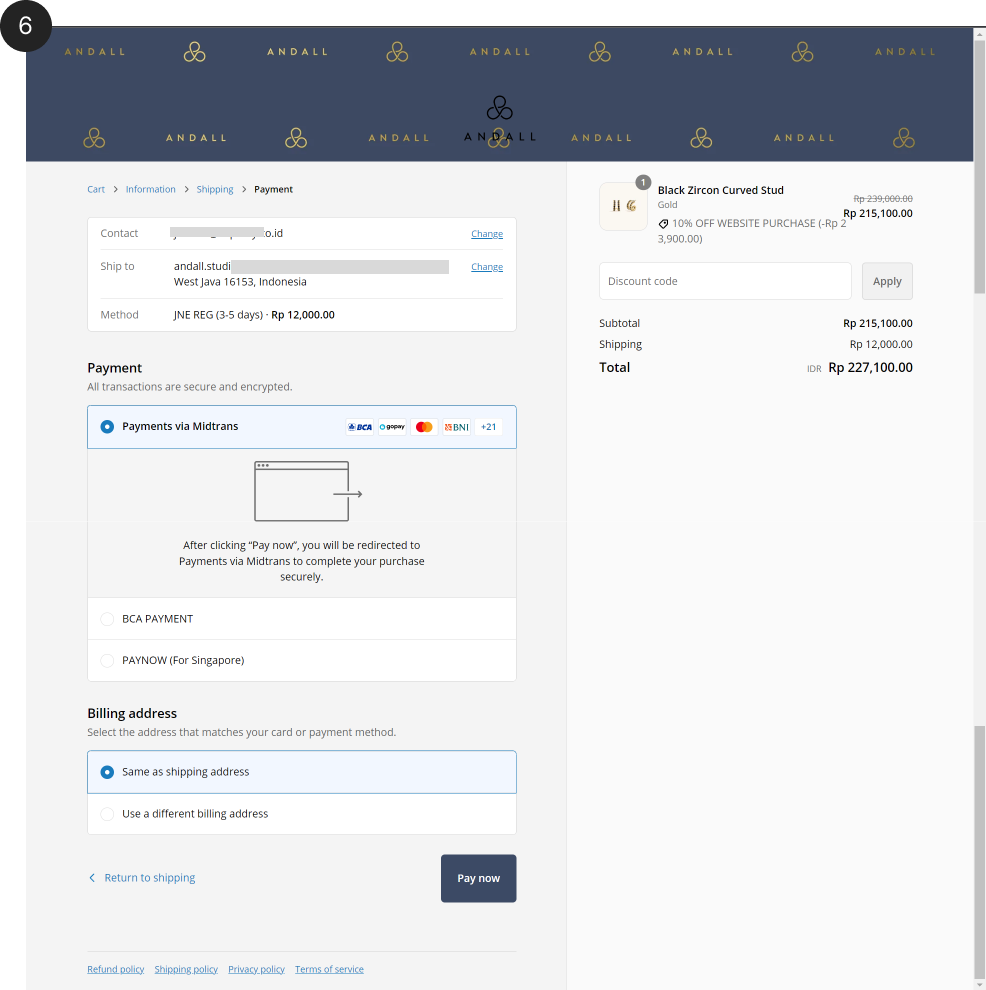Viewport: 986px width, 990px height.
Task: Click the GoPay payment logo icon
Action: (x=392, y=427)
